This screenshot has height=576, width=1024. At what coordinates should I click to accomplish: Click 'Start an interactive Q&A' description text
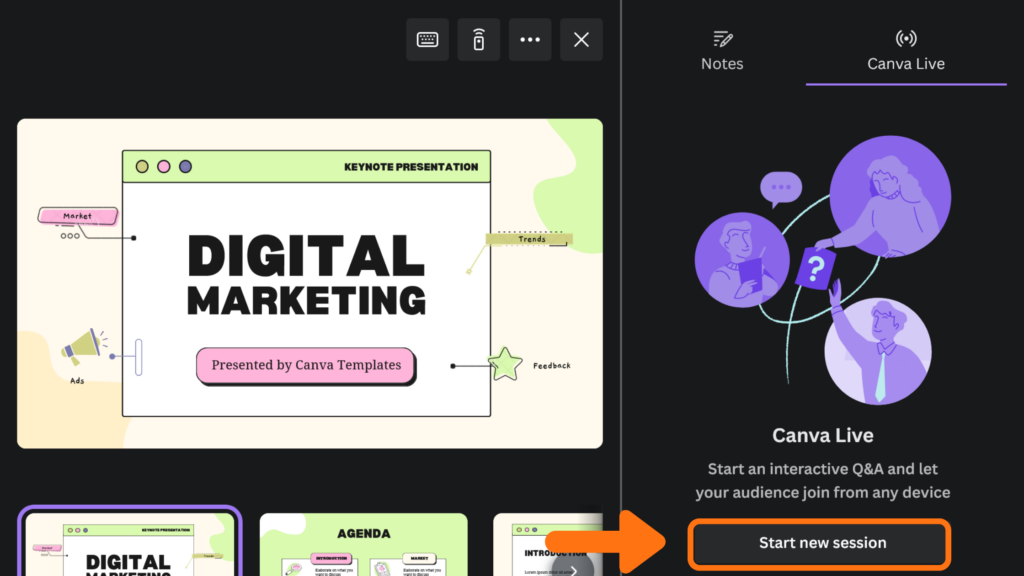point(822,481)
